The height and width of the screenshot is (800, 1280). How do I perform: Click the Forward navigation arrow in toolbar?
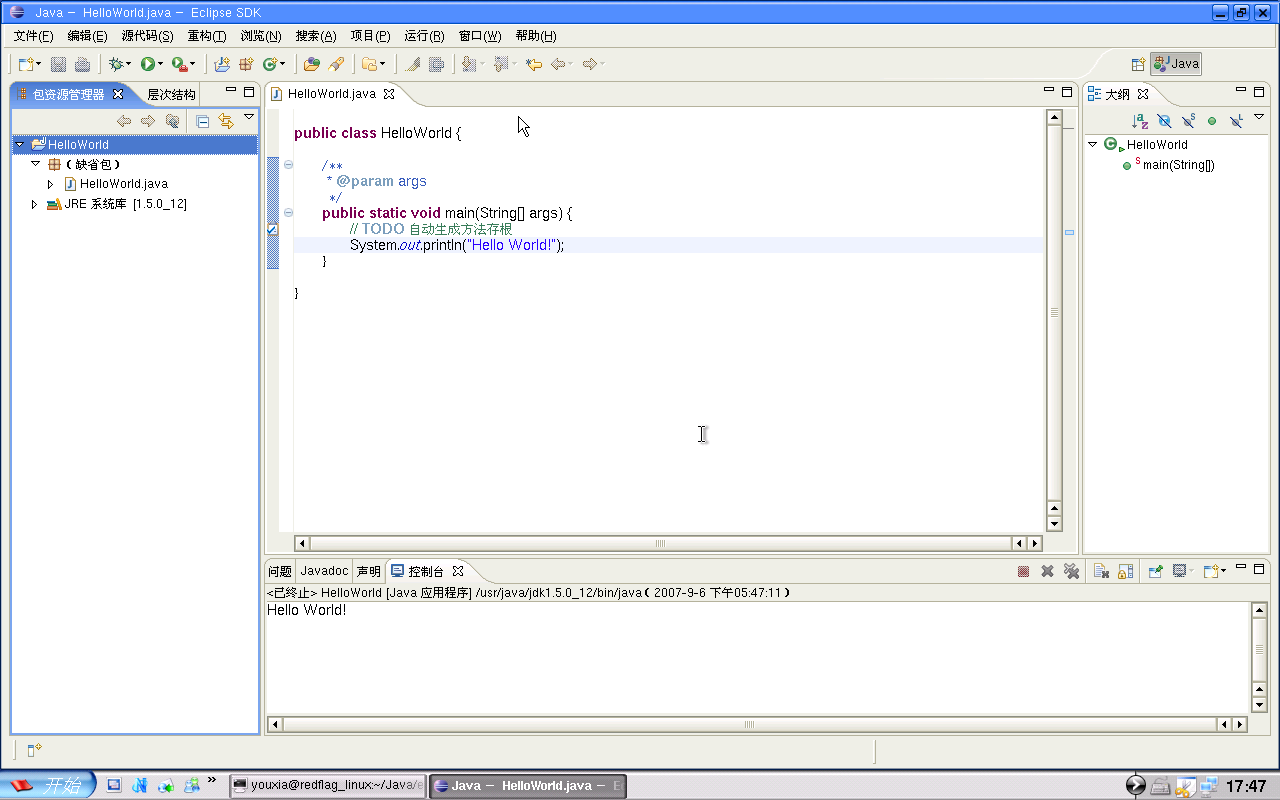click(x=590, y=64)
